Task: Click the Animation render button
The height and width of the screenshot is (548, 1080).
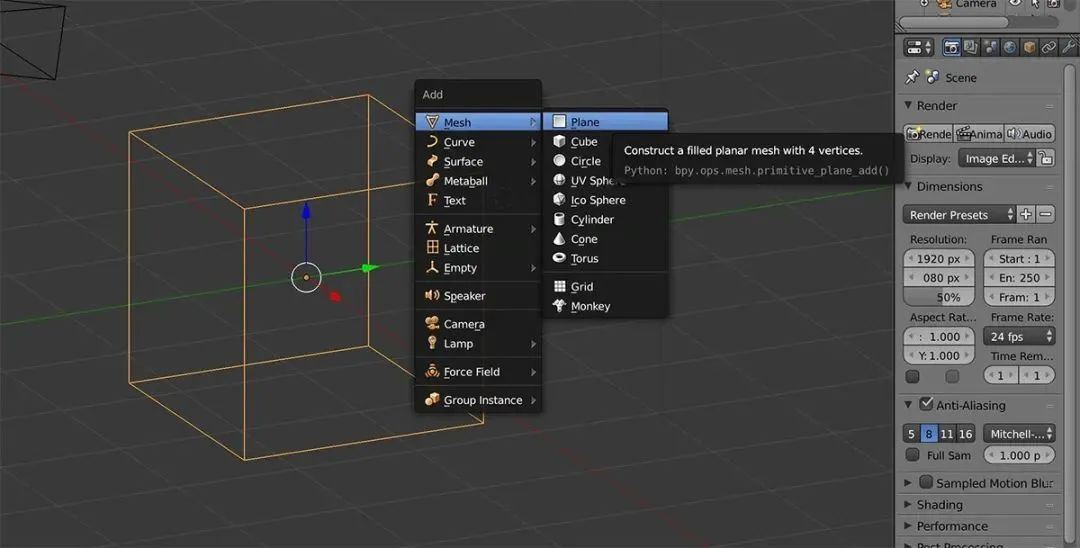Action: (979, 134)
